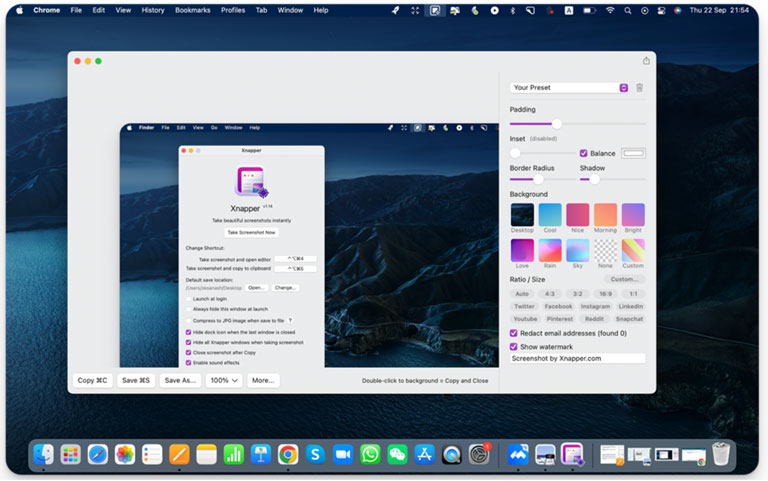Image resolution: width=768 pixels, height=481 pixels.
Task: Open the Chrome menu in the menu bar
Action: [47, 10]
